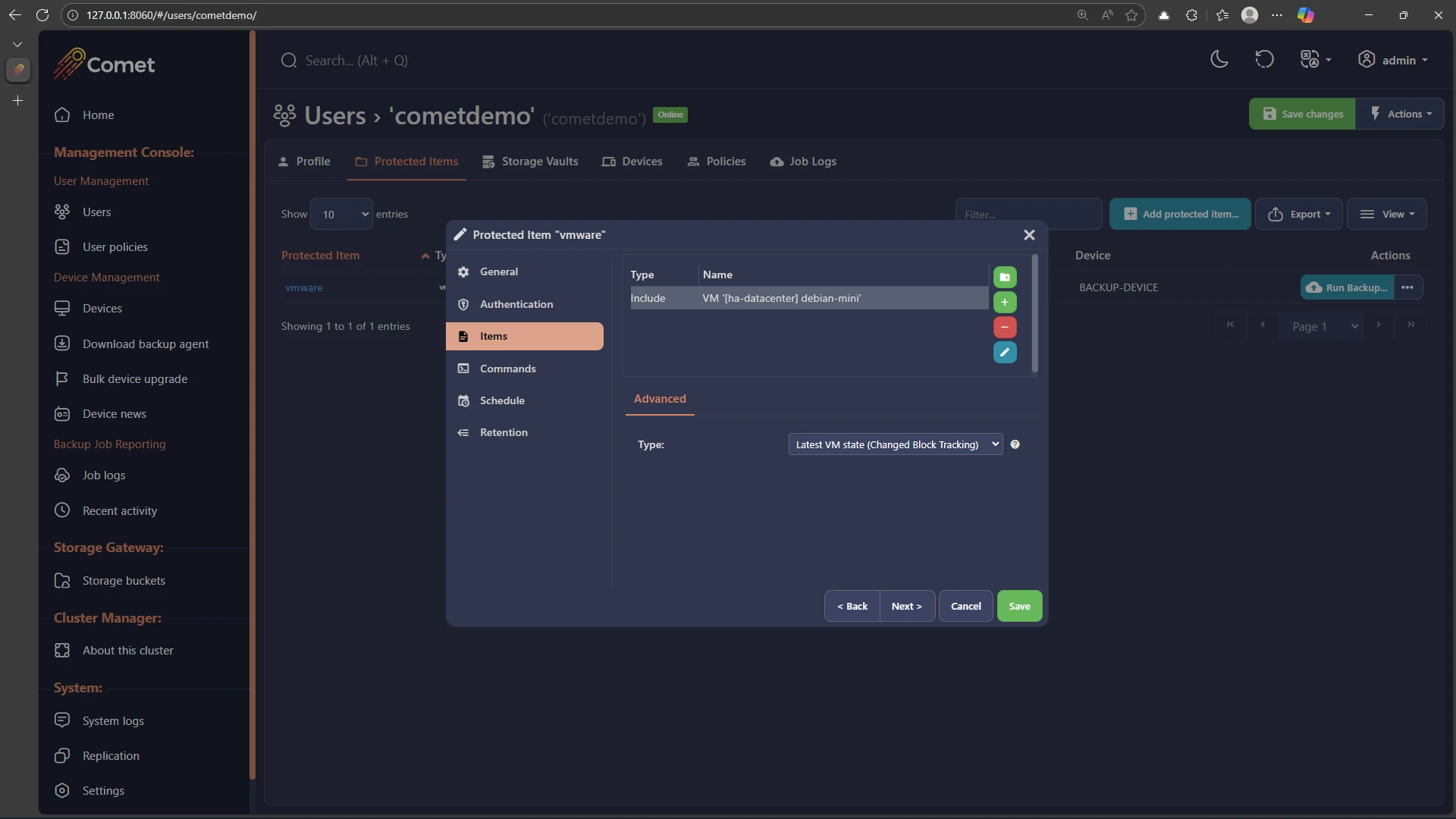Image resolution: width=1456 pixels, height=819 pixels.
Task: Click the Policies tab
Action: pyautogui.click(x=717, y=162)
